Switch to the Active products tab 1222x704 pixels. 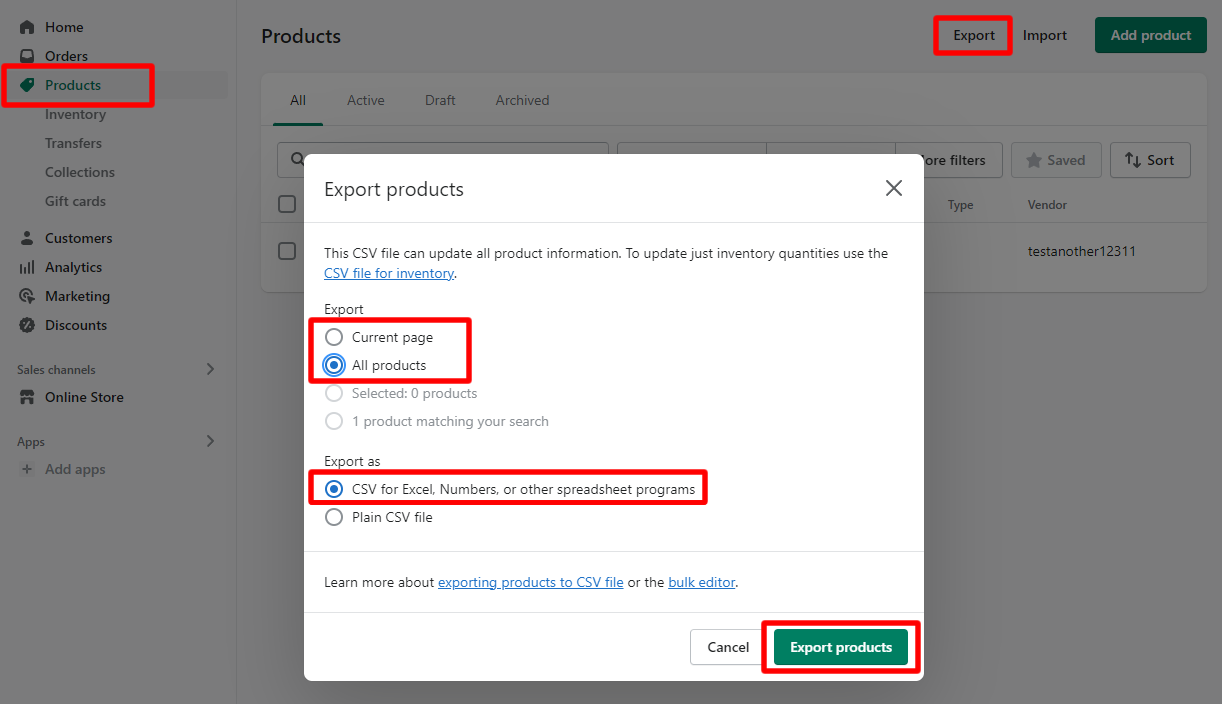pyautogui.click(x=365, y=100)
